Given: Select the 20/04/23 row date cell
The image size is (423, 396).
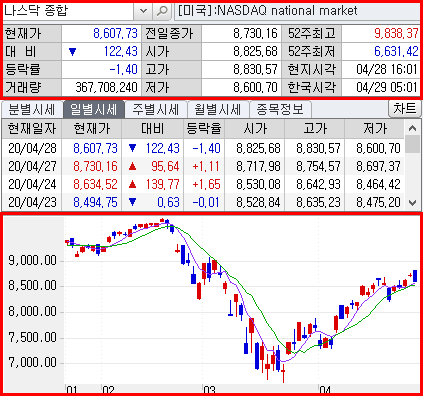Looking at the screenshot, I should click(32, 202).
